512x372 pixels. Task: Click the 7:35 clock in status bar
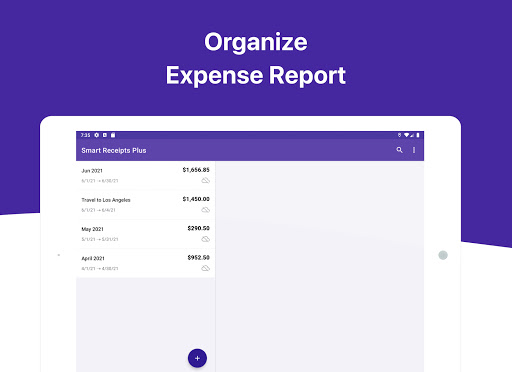click(x=85, y=135)
